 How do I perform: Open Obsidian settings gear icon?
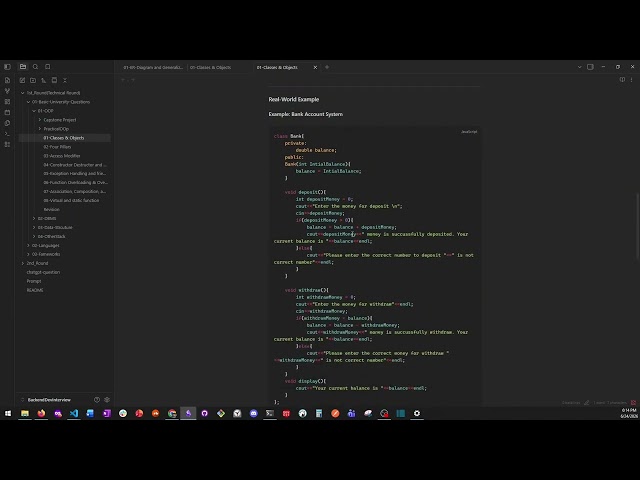pos(107,400)
